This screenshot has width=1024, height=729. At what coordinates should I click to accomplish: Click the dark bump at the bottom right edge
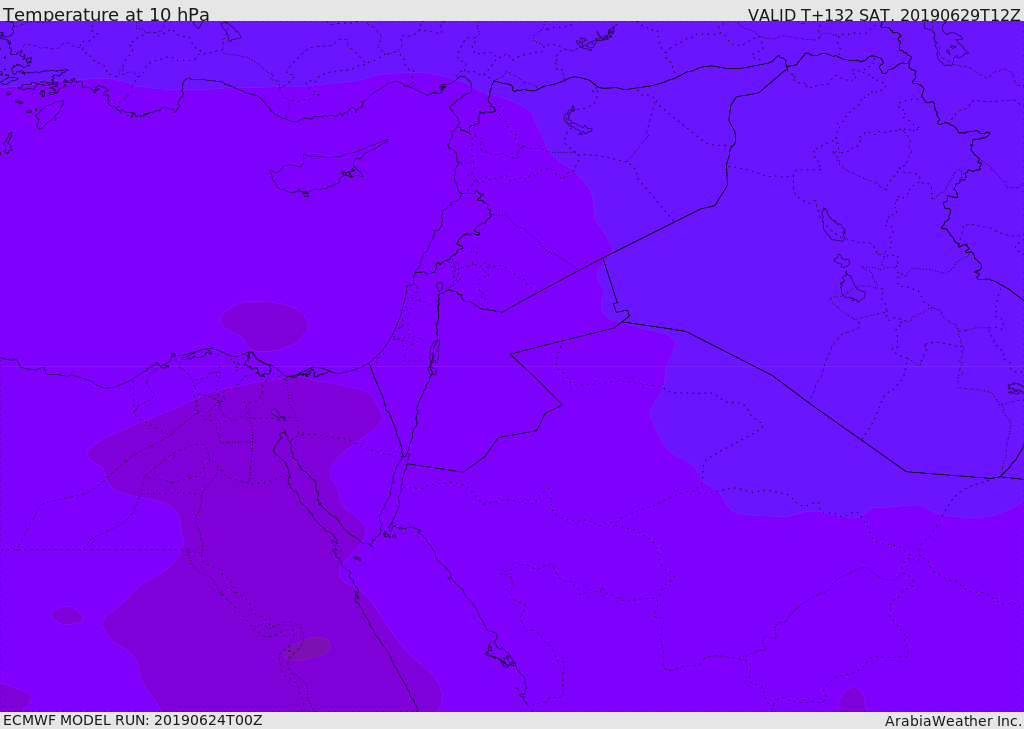(852, 700)
